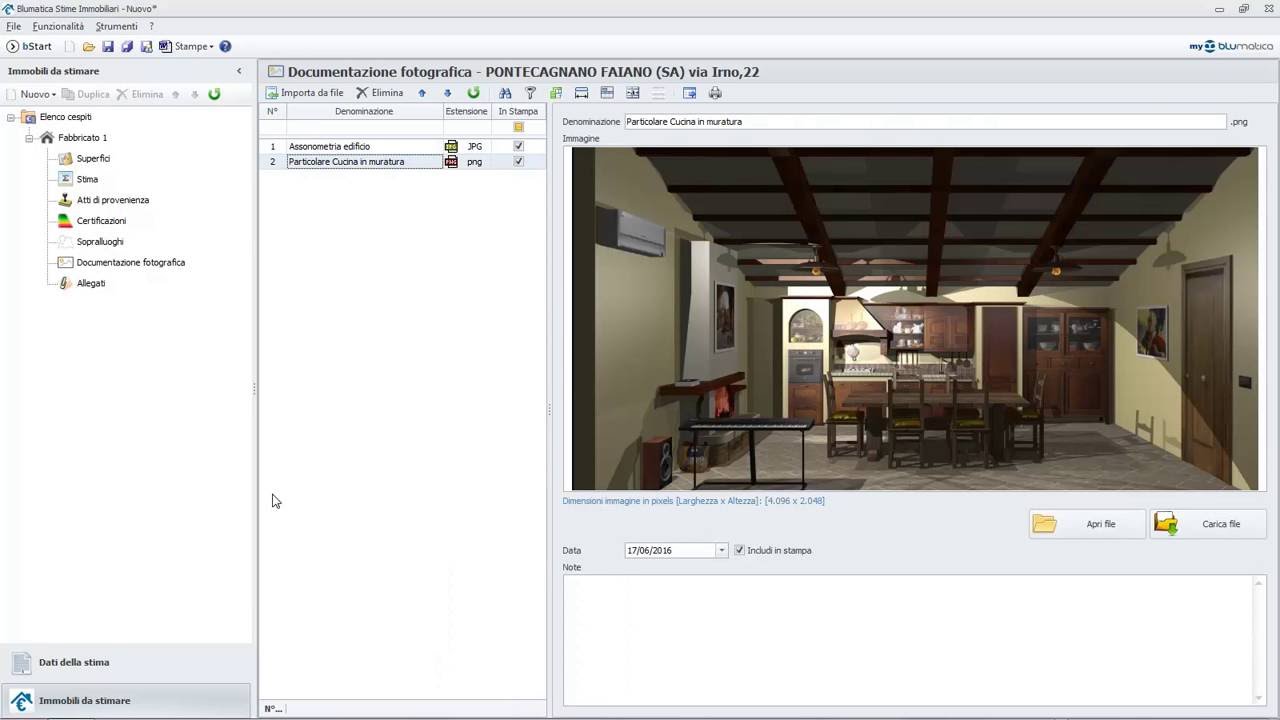This screenshot has width=1280, height=720.
Task: Toggle In Stampa checkbox for Particolare Cucina in muratura
Action: 518,161
